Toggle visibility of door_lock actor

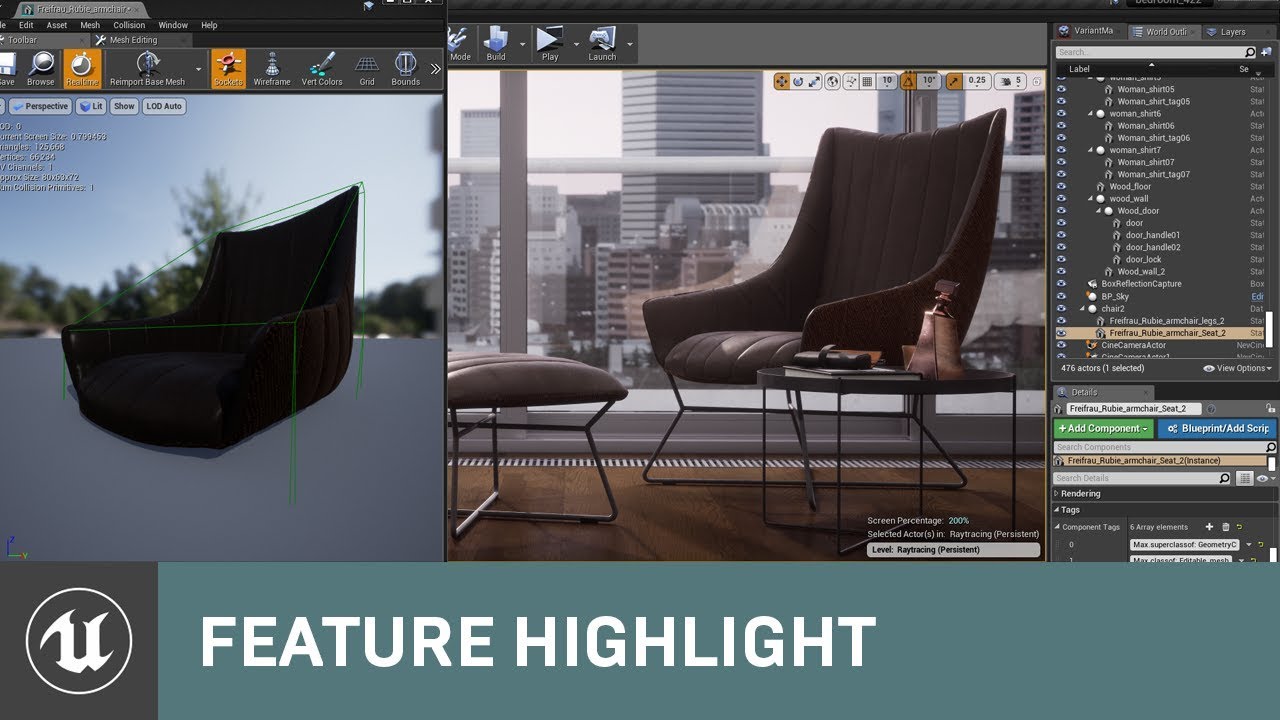pyautogui.click(x=1062, y=259)
